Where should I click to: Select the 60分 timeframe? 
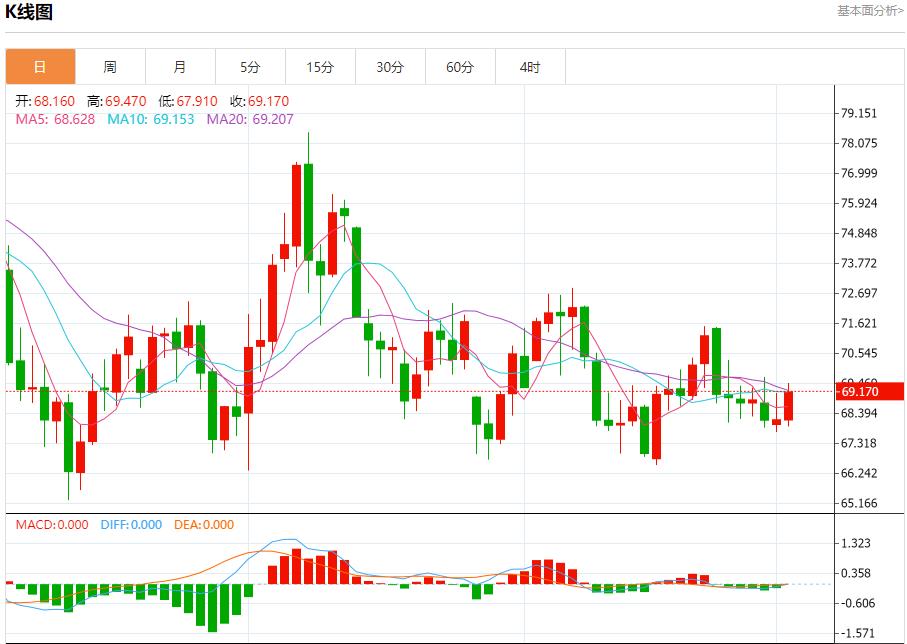(460, 66)
